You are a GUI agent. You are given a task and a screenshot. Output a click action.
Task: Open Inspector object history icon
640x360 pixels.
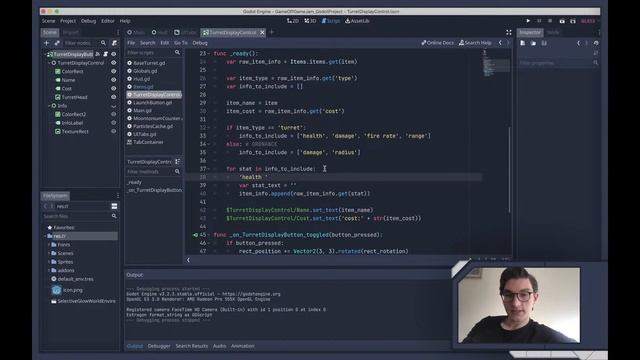[x=596, y=43]
